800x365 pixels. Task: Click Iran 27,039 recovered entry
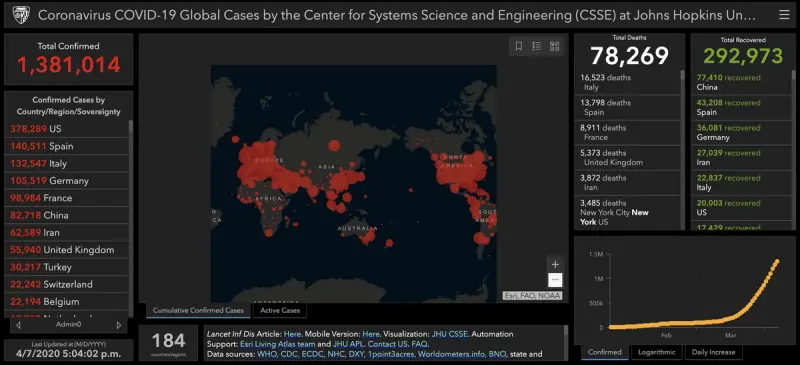tap(741, 157)
